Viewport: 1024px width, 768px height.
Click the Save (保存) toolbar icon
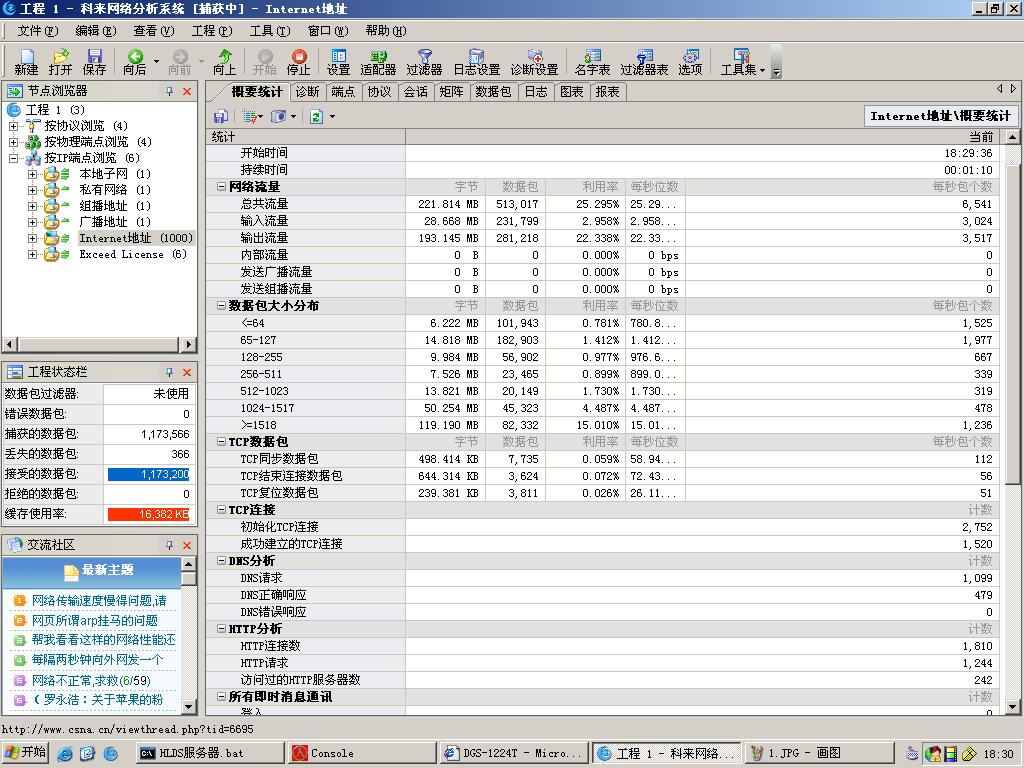pyautogui.click(x=94, y=62)
